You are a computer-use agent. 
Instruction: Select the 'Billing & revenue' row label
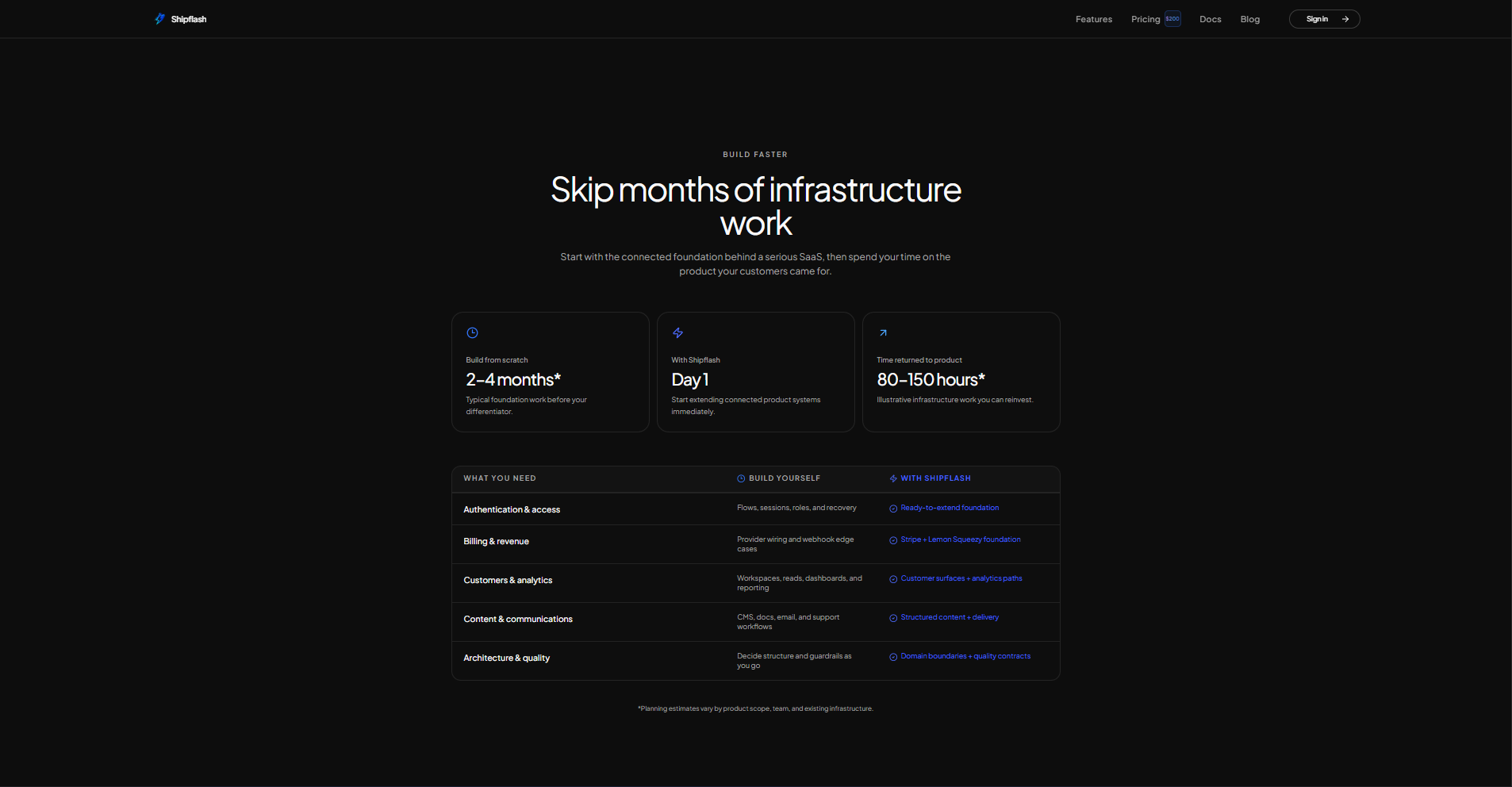click(496, 542)
